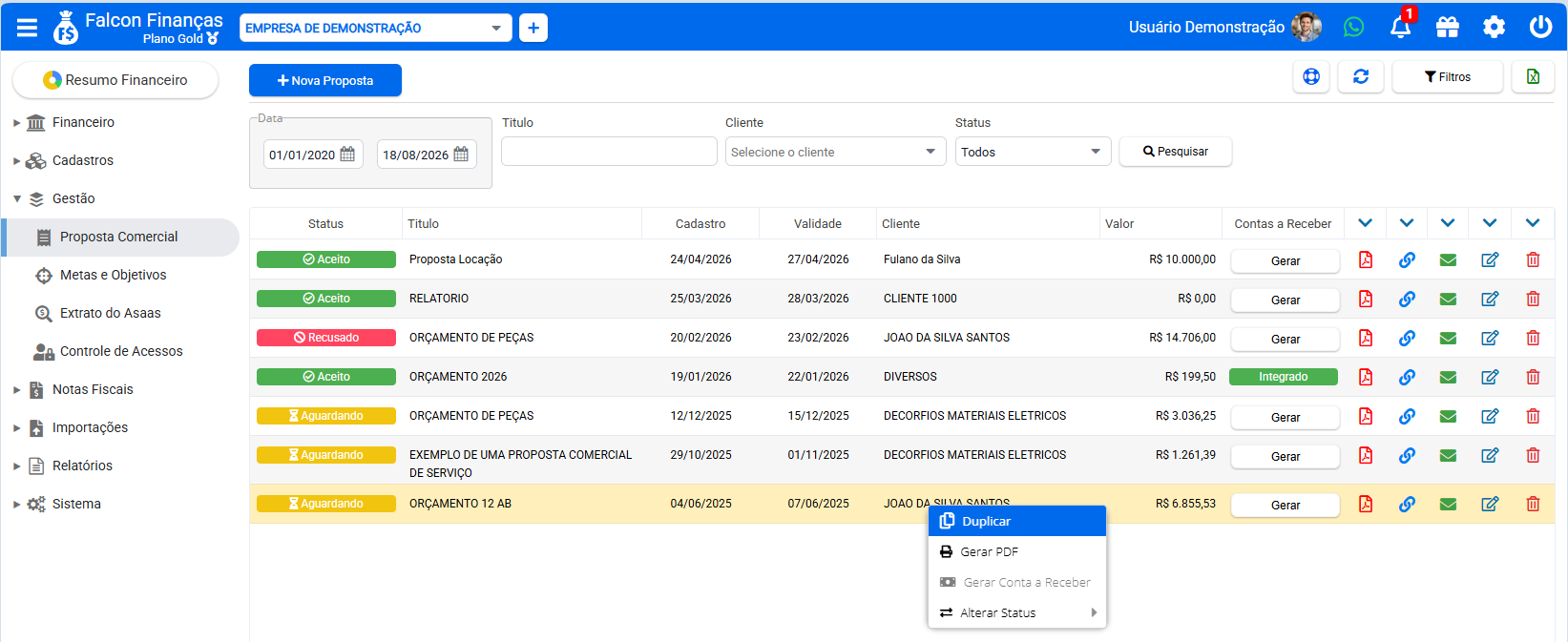Send email for ORÇAMENTO 2026 row

tap(1448, 377)
